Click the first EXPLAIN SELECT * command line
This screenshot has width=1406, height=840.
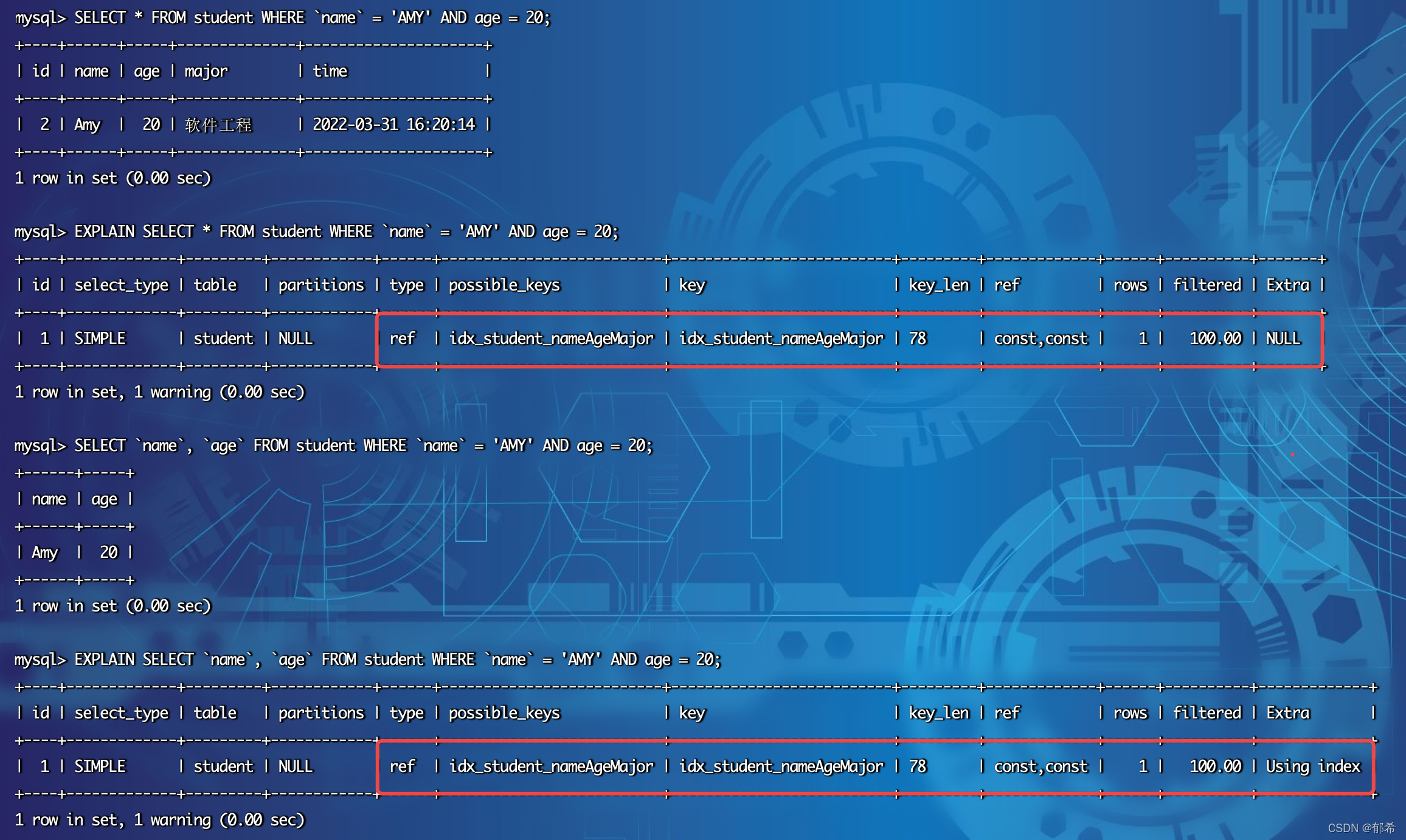(x=316, y=232)
